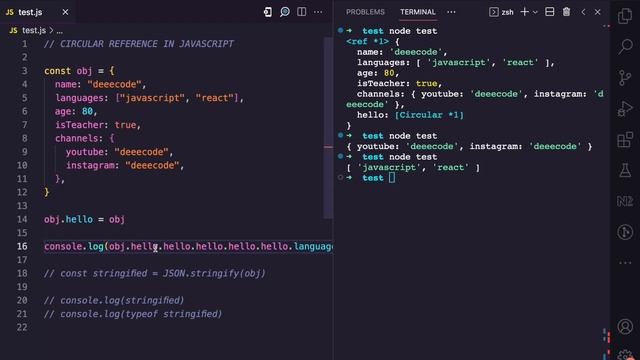Click the CIRCULAR REFERENCE IN JAVASCRIPT comment
The image size is (640, 360).
(139, 44)
